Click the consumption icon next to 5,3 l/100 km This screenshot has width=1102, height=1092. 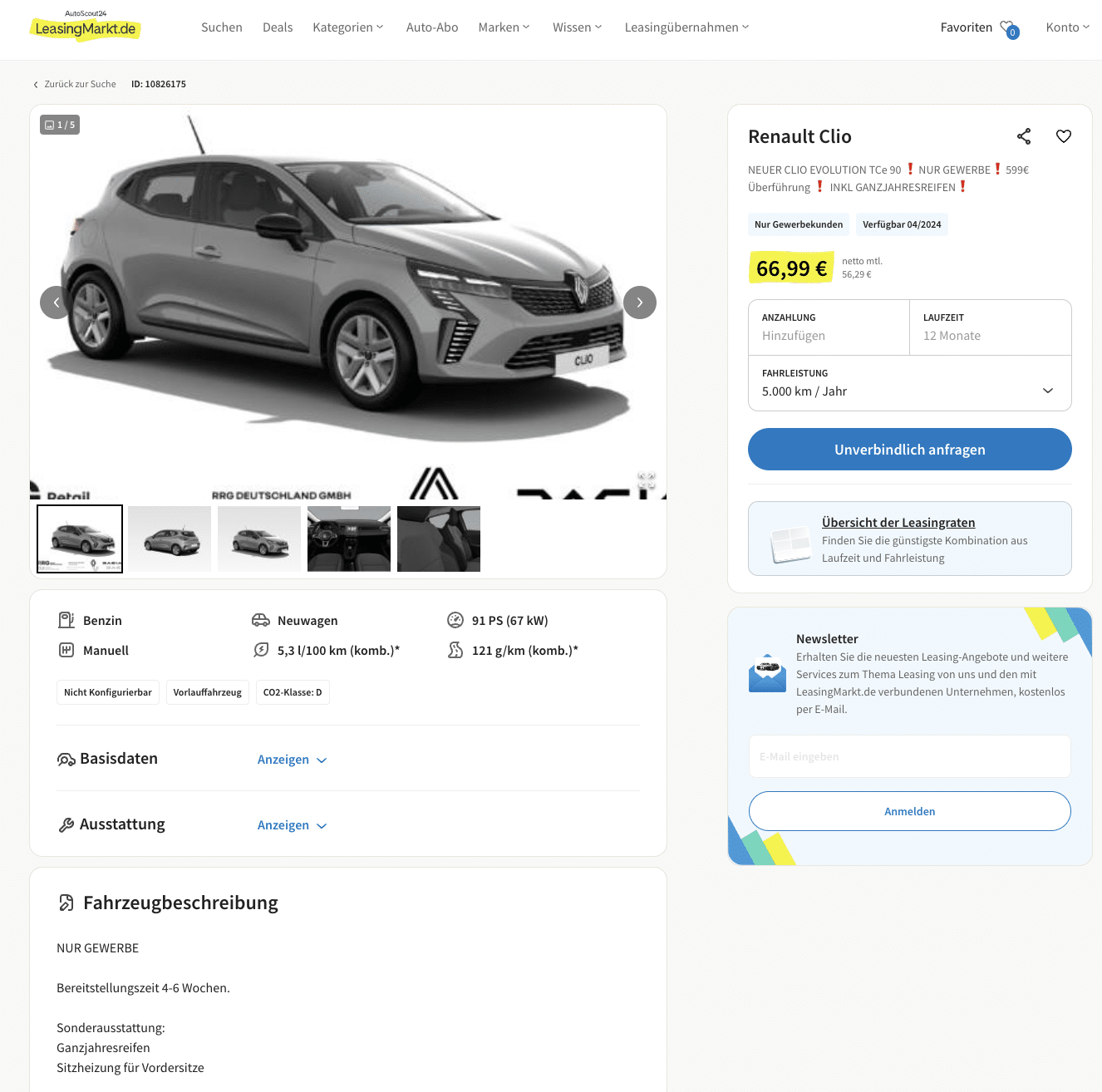tap(261, 650)
